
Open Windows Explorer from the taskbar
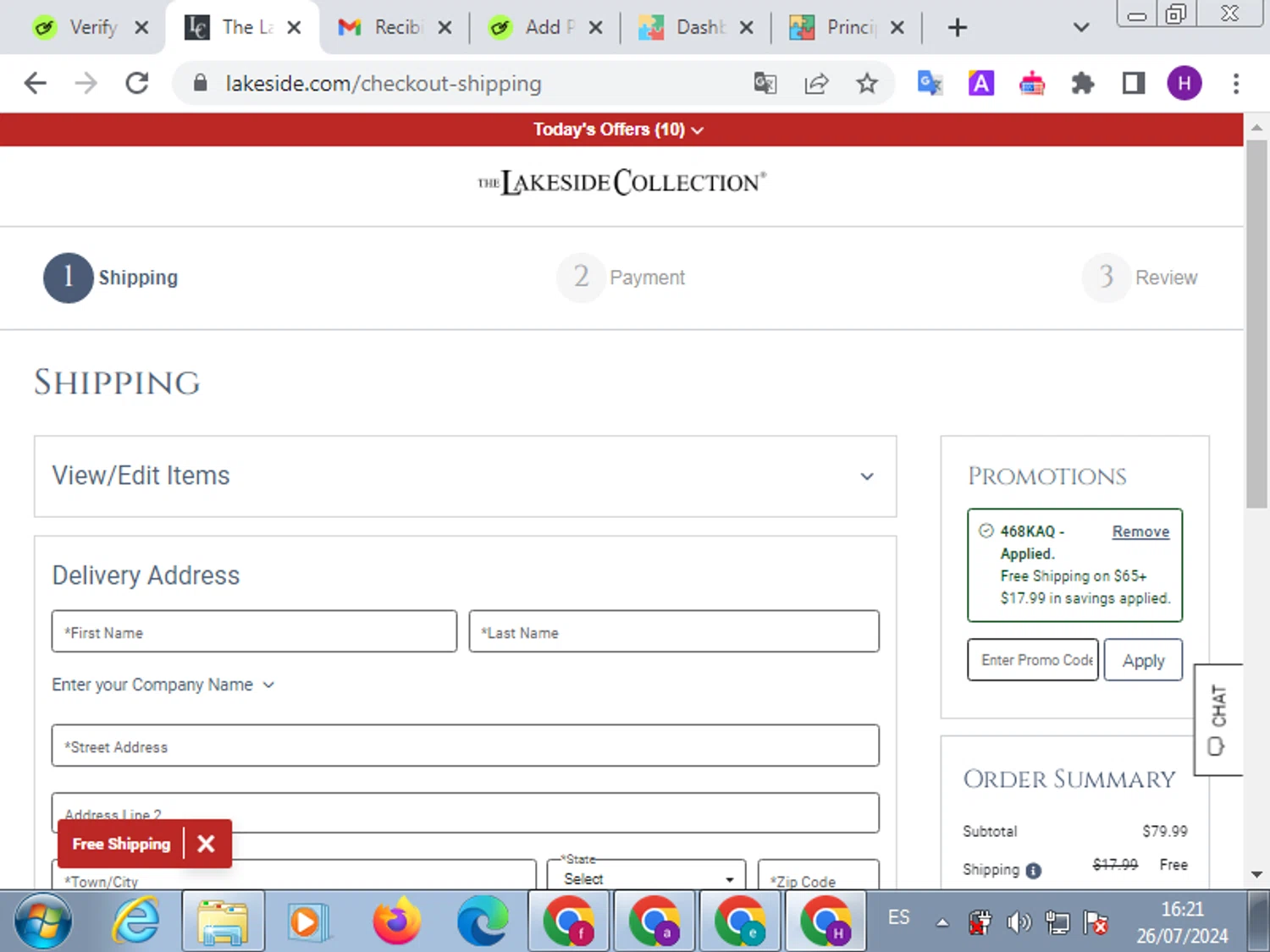pyautogui.click(x=223, y=922)
